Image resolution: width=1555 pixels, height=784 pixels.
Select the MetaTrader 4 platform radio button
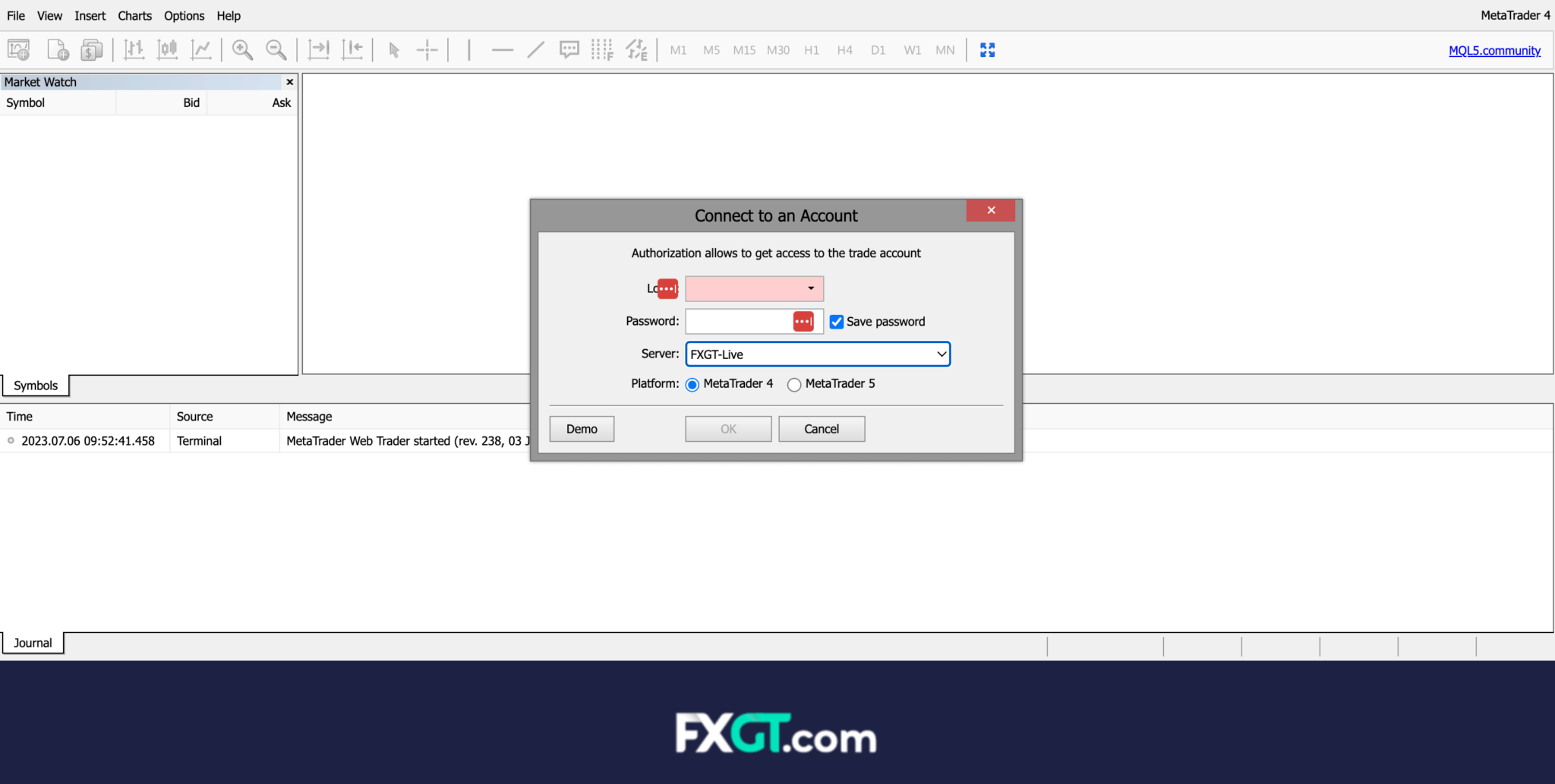pyautogui.click(x=692, y=384)
